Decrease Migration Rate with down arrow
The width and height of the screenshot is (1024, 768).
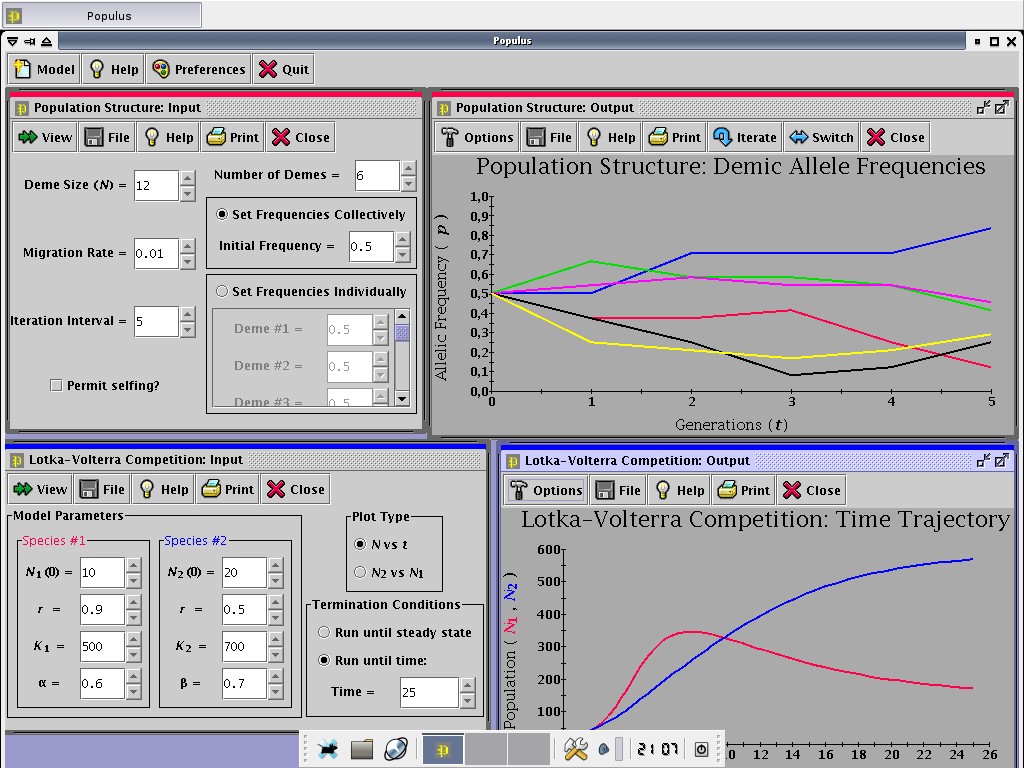(187, 261)
